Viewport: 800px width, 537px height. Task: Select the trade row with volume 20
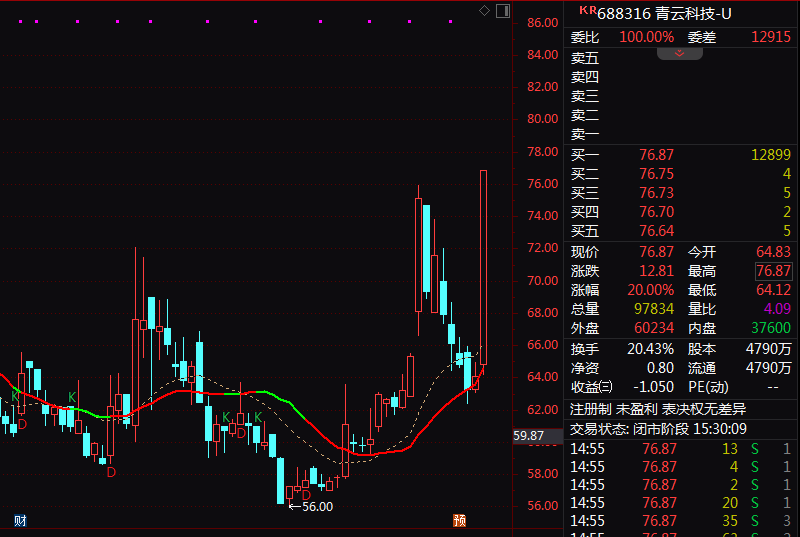pyautogui.click(x=682, y=502)
